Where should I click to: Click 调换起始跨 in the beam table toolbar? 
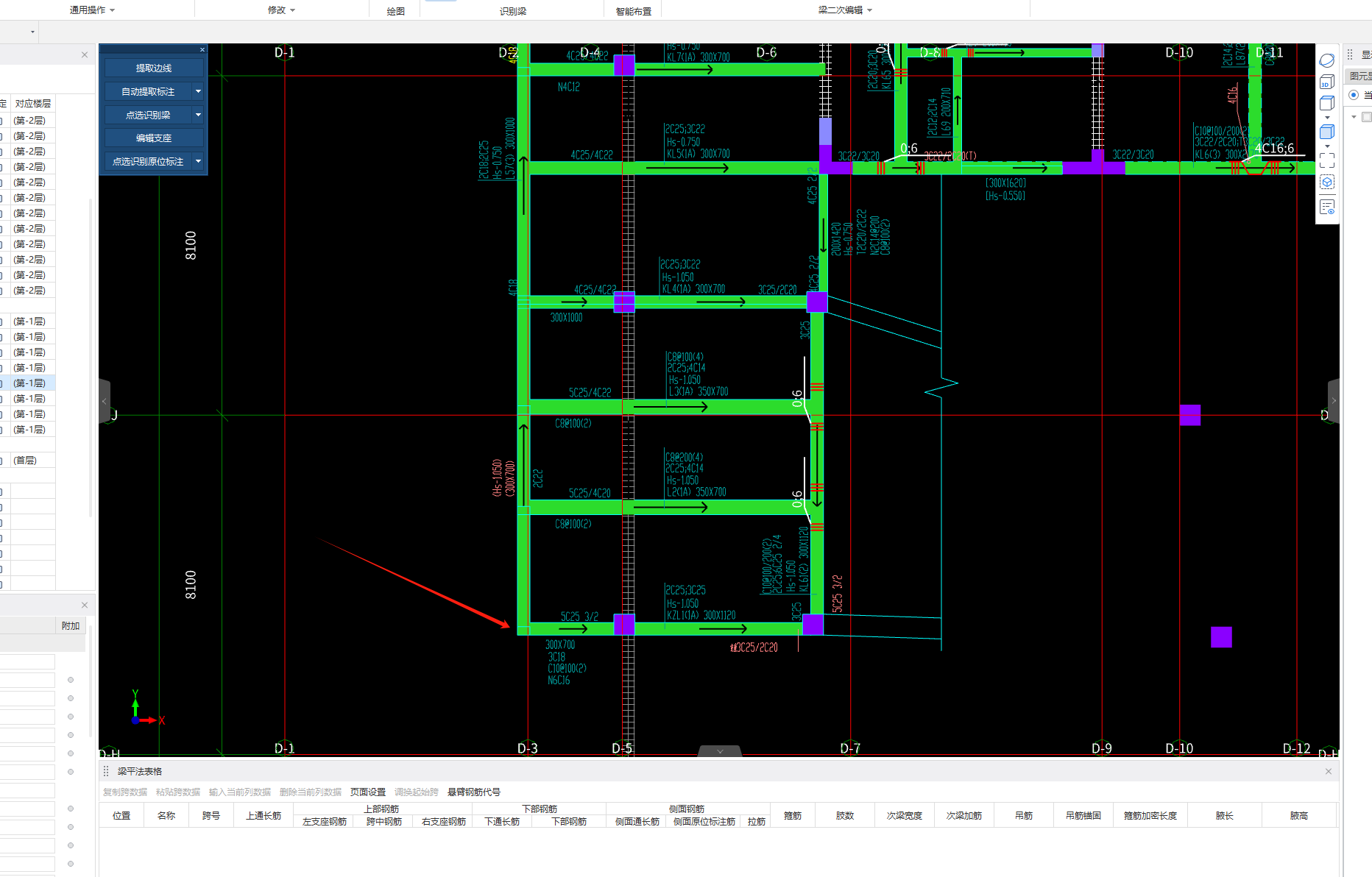tap(417, 792)
